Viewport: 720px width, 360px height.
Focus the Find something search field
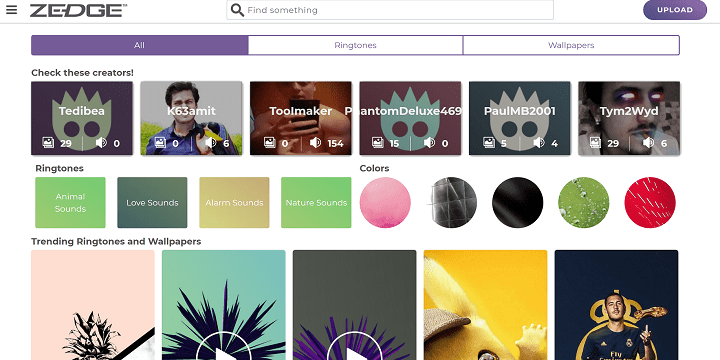click(x=390, y=10)
